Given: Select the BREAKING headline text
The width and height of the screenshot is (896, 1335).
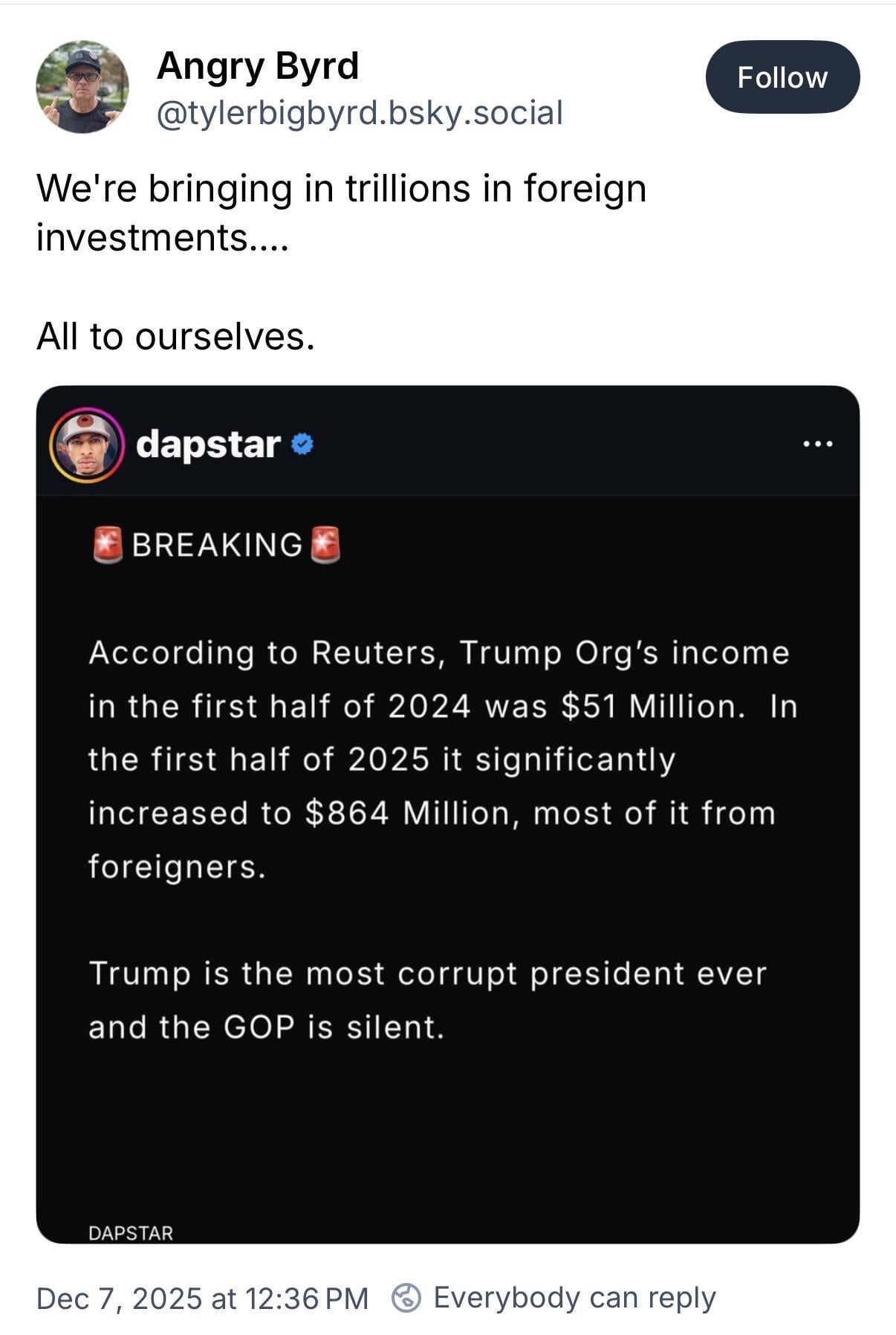Looking at the screenshot, I should click(x=217, y=545).
